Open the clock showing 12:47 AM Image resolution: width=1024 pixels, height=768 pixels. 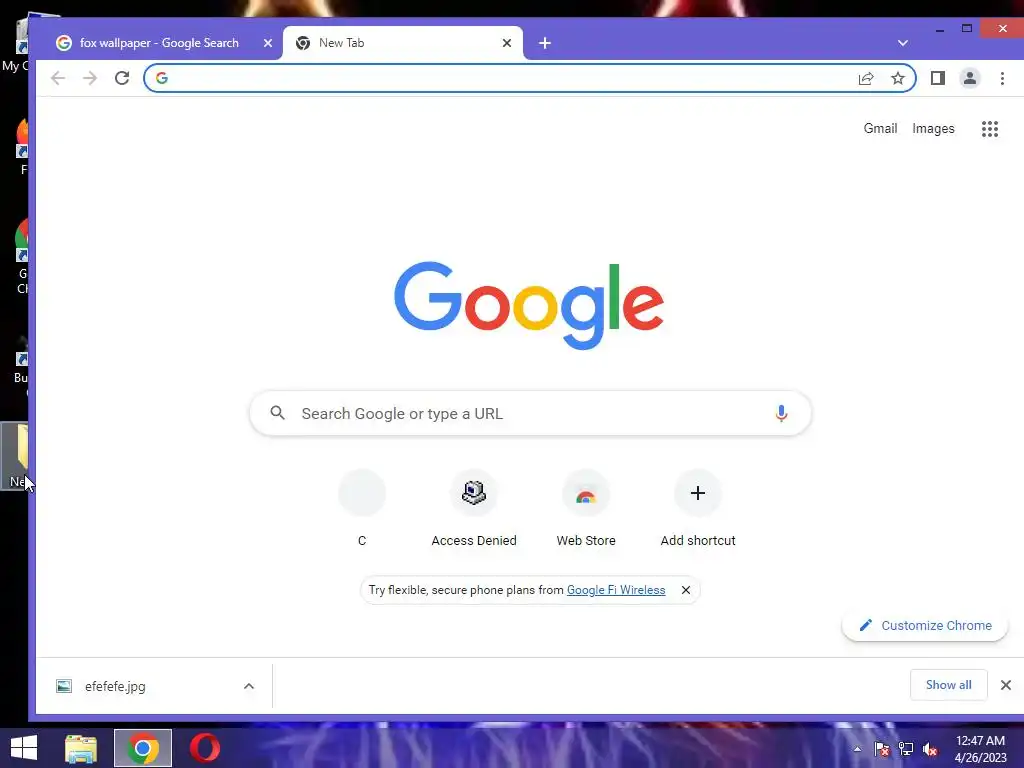coord(980,749)
